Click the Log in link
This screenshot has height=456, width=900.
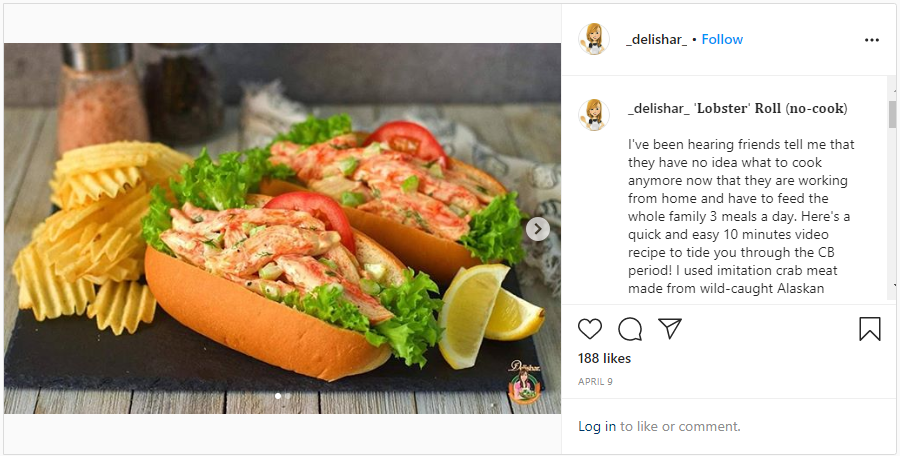click(x=597, y=426)
